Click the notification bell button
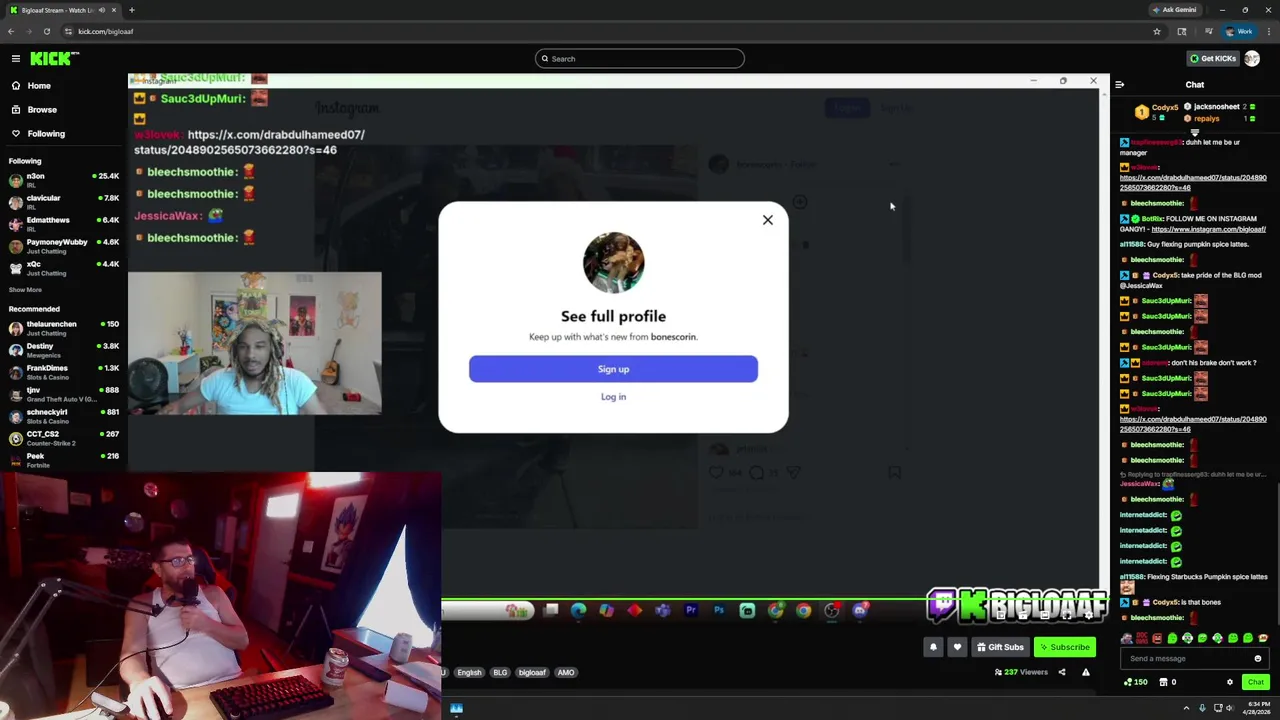Screen dimensions: 1280x720 click(933, 647)
